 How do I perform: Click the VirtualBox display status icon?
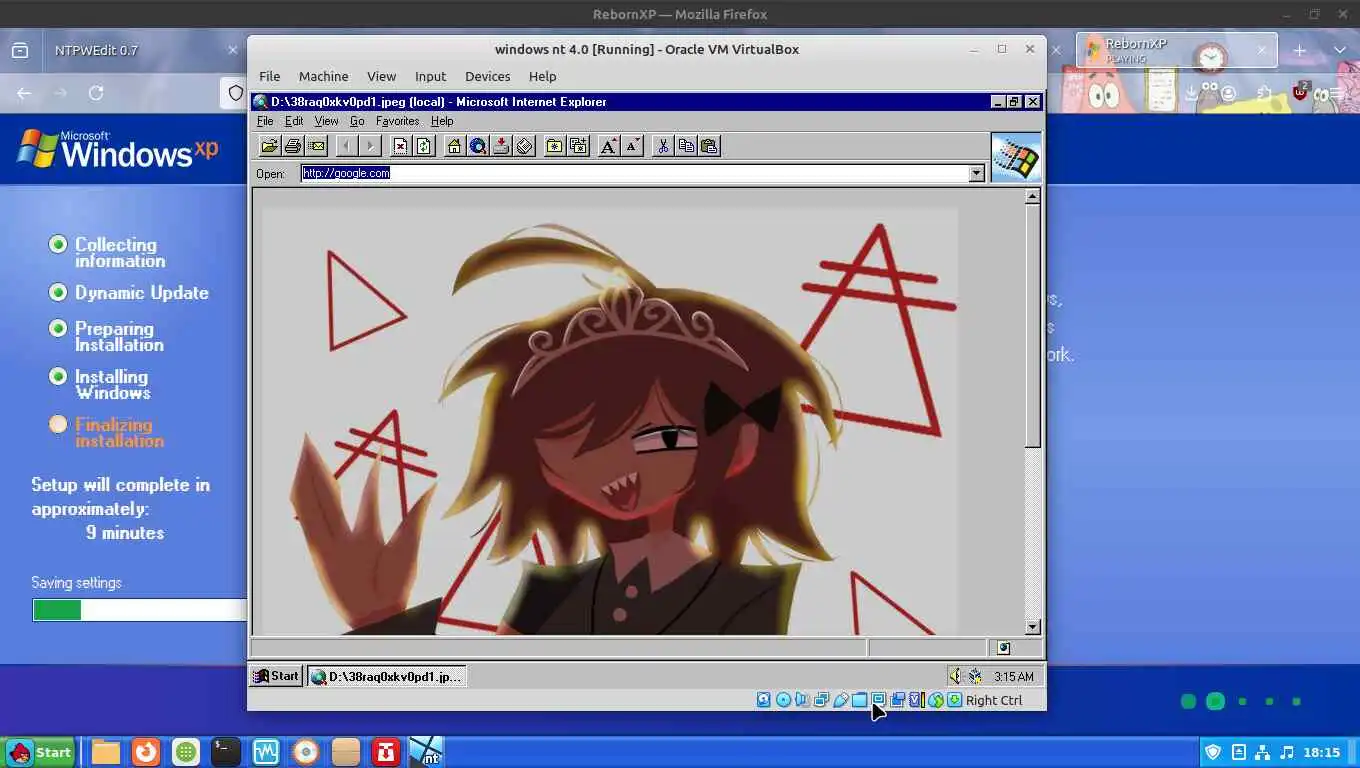pyautogui.click(x=878, y=700)
